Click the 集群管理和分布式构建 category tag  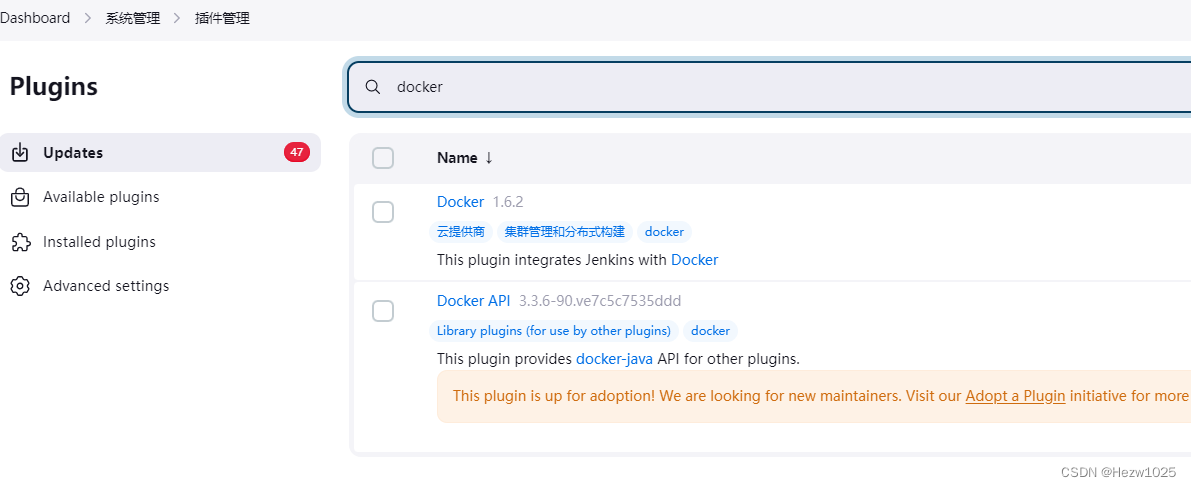(x=564, y=232)
